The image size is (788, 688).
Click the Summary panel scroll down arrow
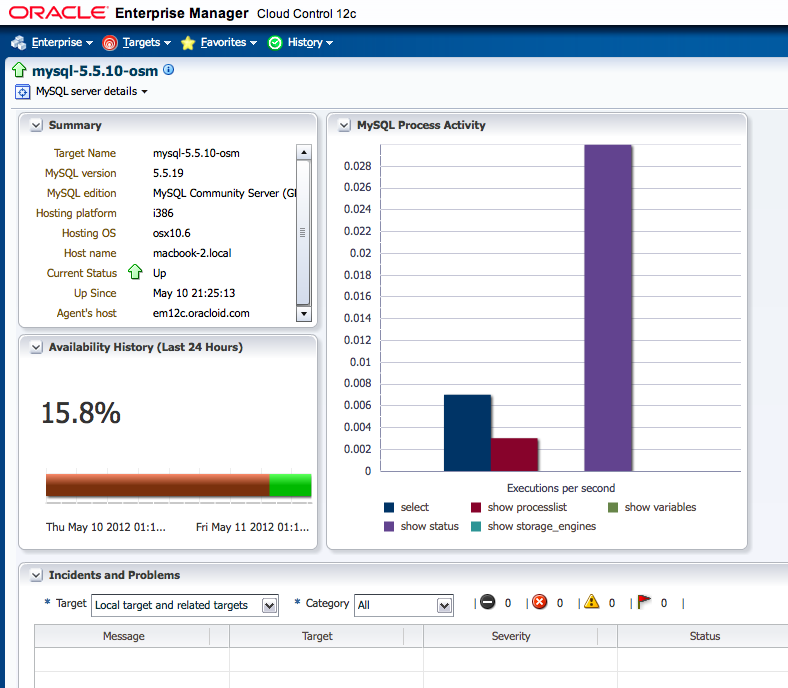tap(304, 314)
